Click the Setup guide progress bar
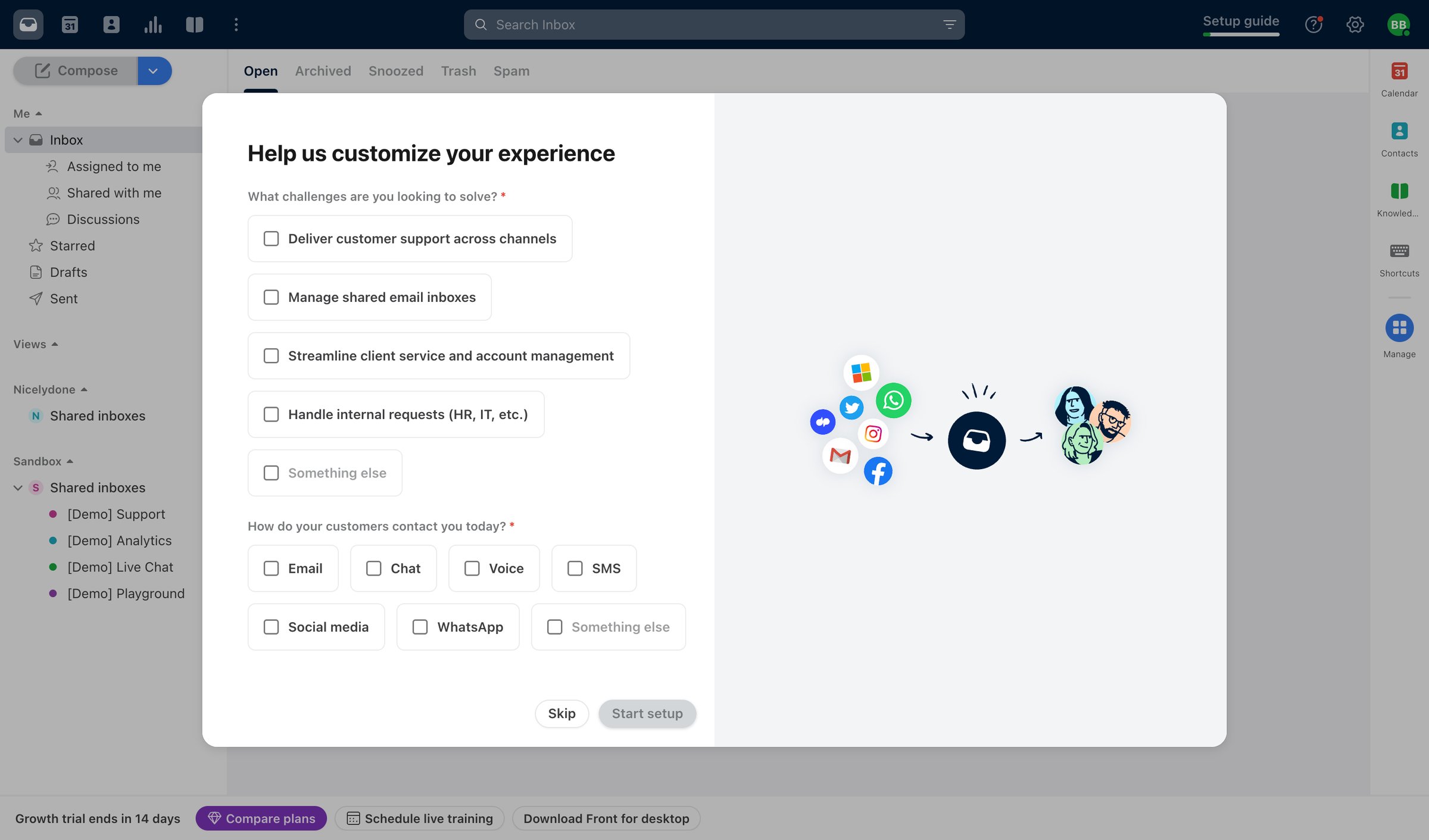Screen dimensions: 1429x840 [1241, 35]
